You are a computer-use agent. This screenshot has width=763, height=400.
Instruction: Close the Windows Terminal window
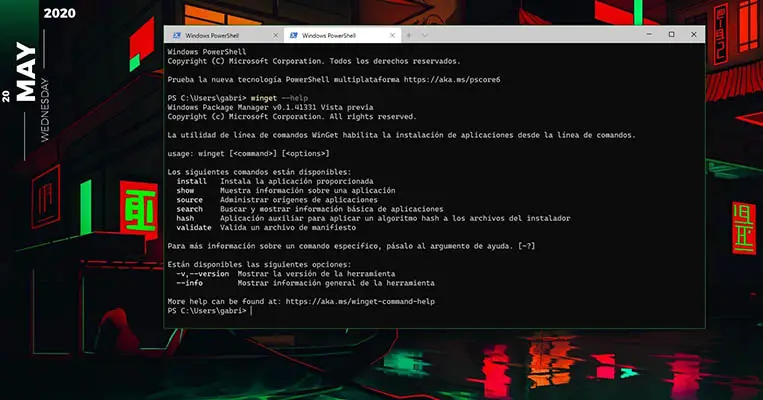pos(693,35)
